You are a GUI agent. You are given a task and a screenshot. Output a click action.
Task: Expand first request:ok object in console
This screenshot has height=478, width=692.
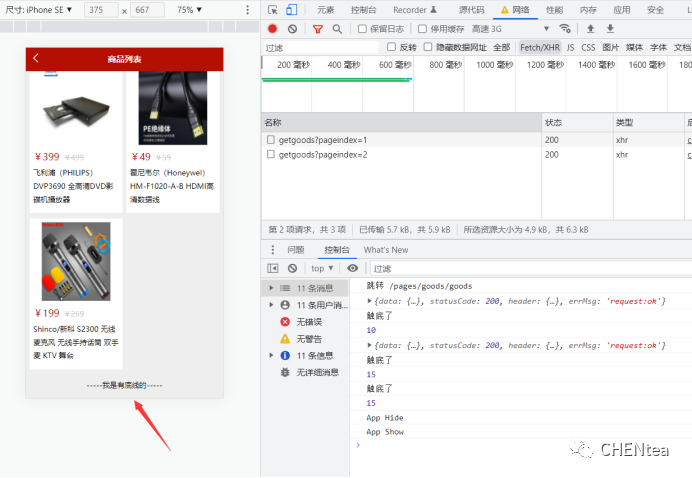tap(369, 301)
